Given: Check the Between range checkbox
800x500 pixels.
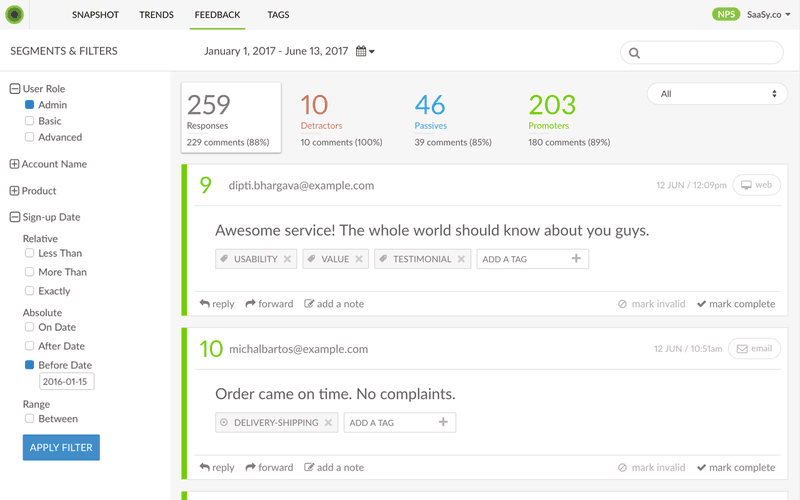Looking at the screenshot, I should point(30,418).
